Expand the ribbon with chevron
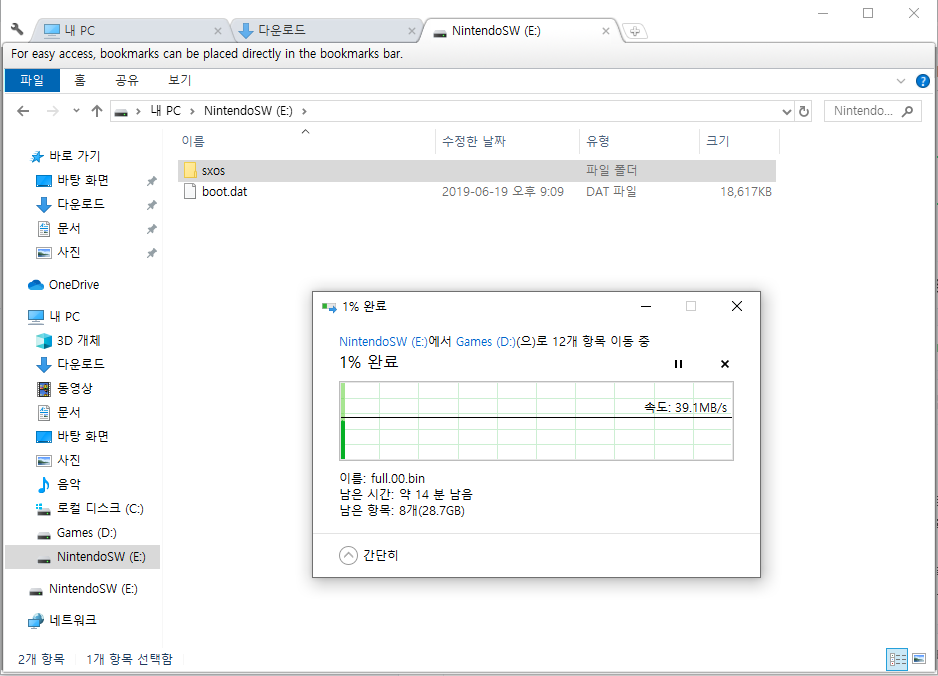This screenshot has width=938, height=676. 901,81
